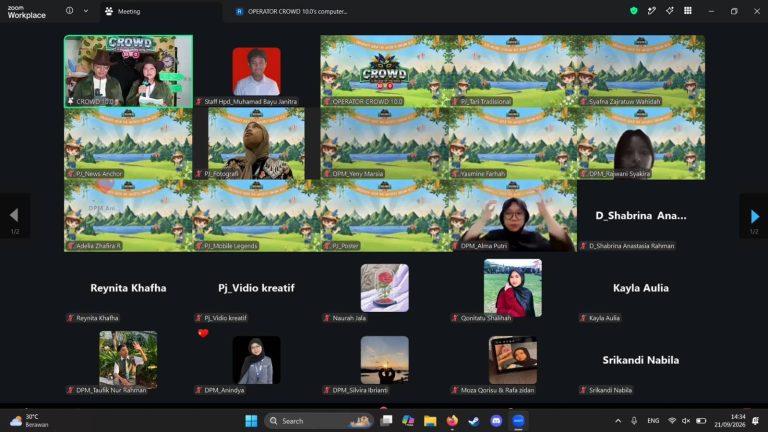The image size is (768, 432).
Task: Click the AI Companion sparkle icon
Action: pos(670,11)
